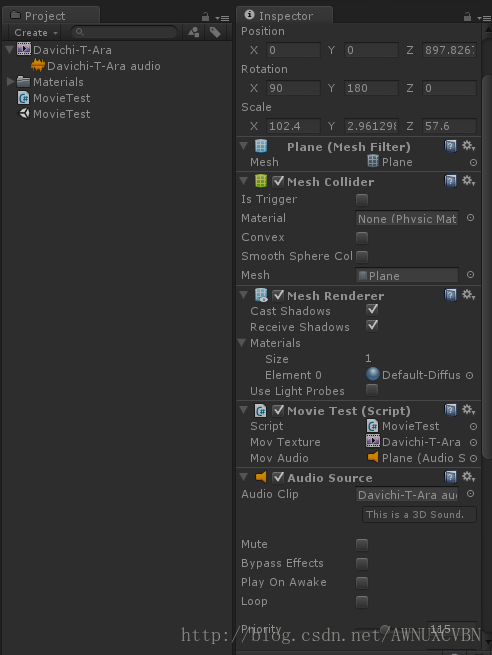Screen dimensions: 492x655
Task: Toggle the Cast Shadows checkbox
Action: tap(372, 310)
